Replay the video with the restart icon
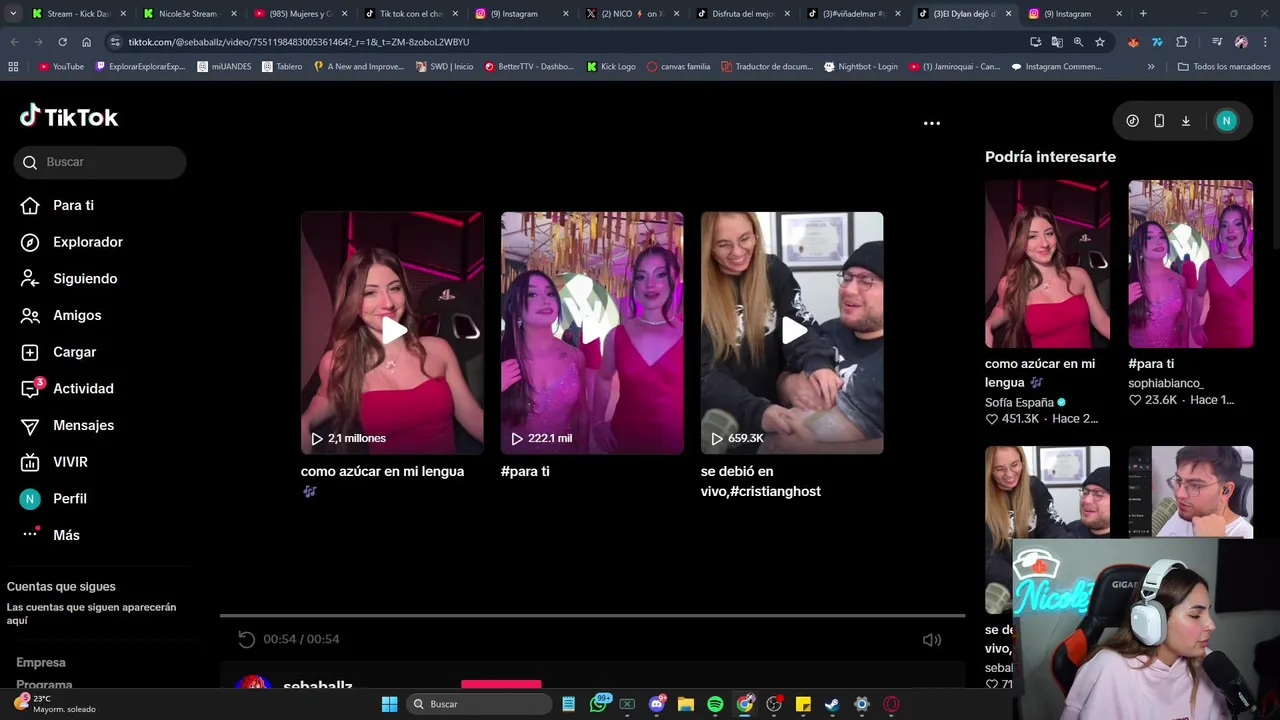This screenshot has width=1280, height=720. (246, 639)
